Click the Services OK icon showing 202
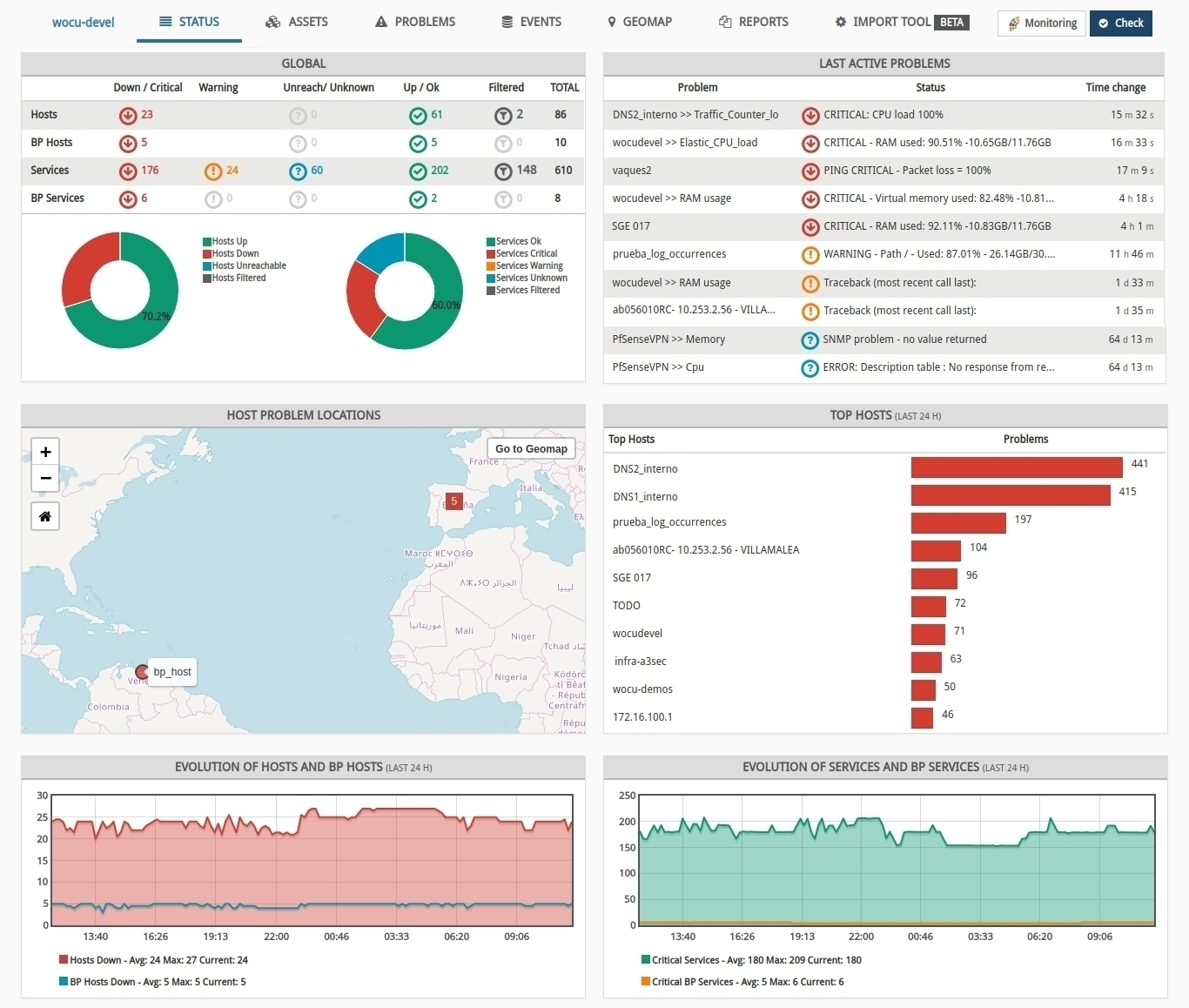1189x1008 pixels. pyautogui.click(x=418, y=171)
